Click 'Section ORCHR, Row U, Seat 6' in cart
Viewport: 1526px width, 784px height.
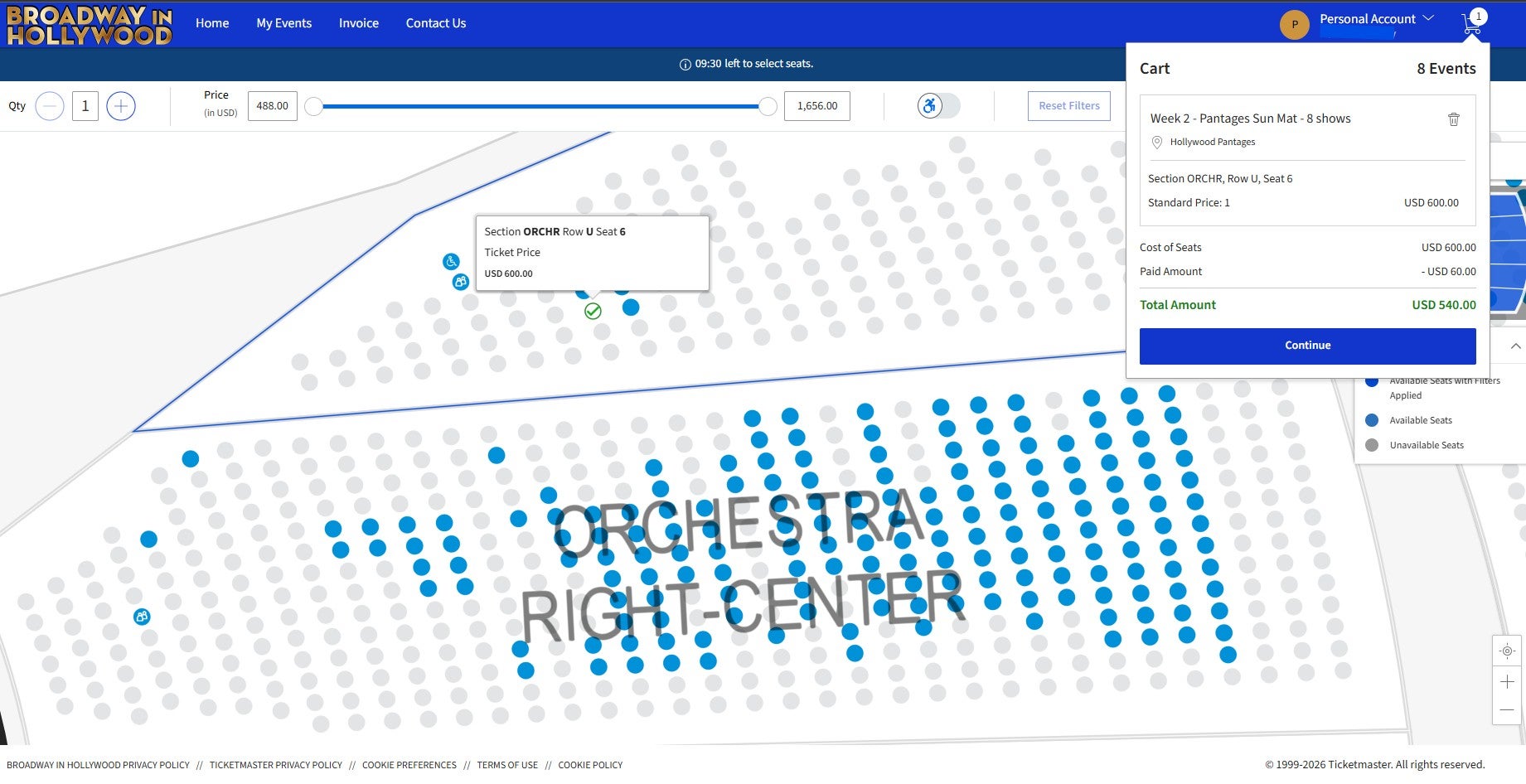1220,179
